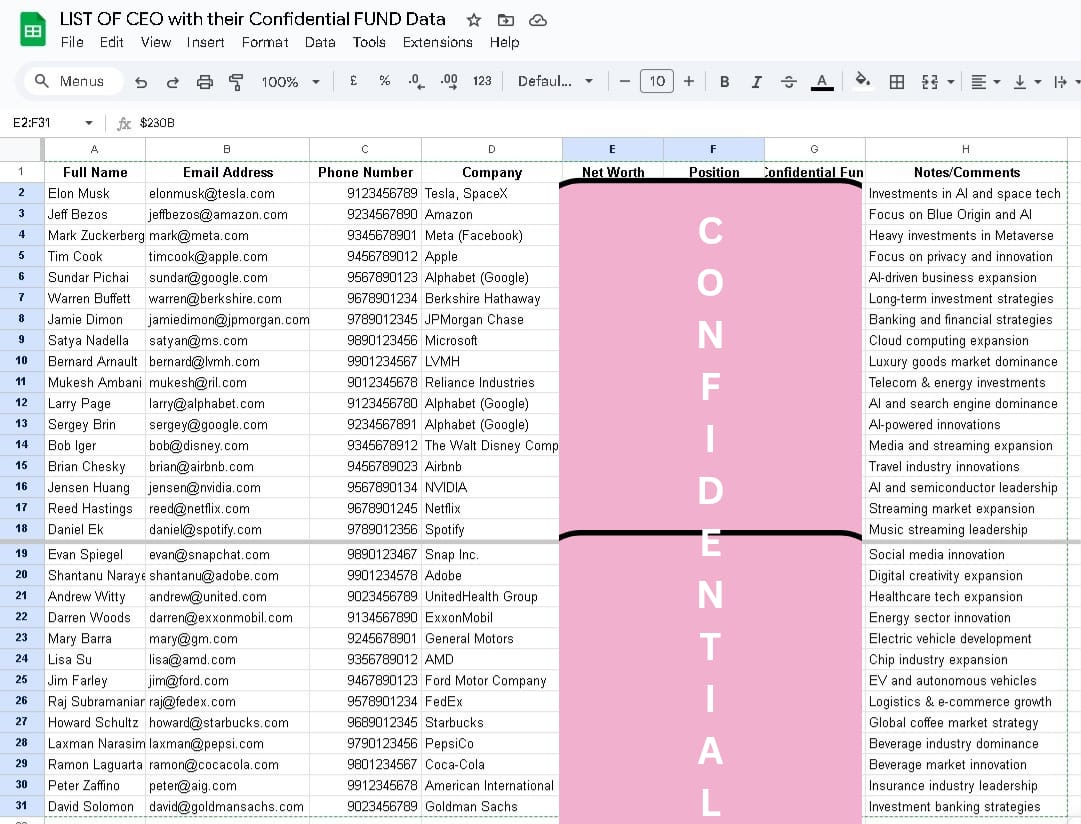Open vertical align options
The image size is (1081, 824).
pyautogui.click(x=1027, y=82)
